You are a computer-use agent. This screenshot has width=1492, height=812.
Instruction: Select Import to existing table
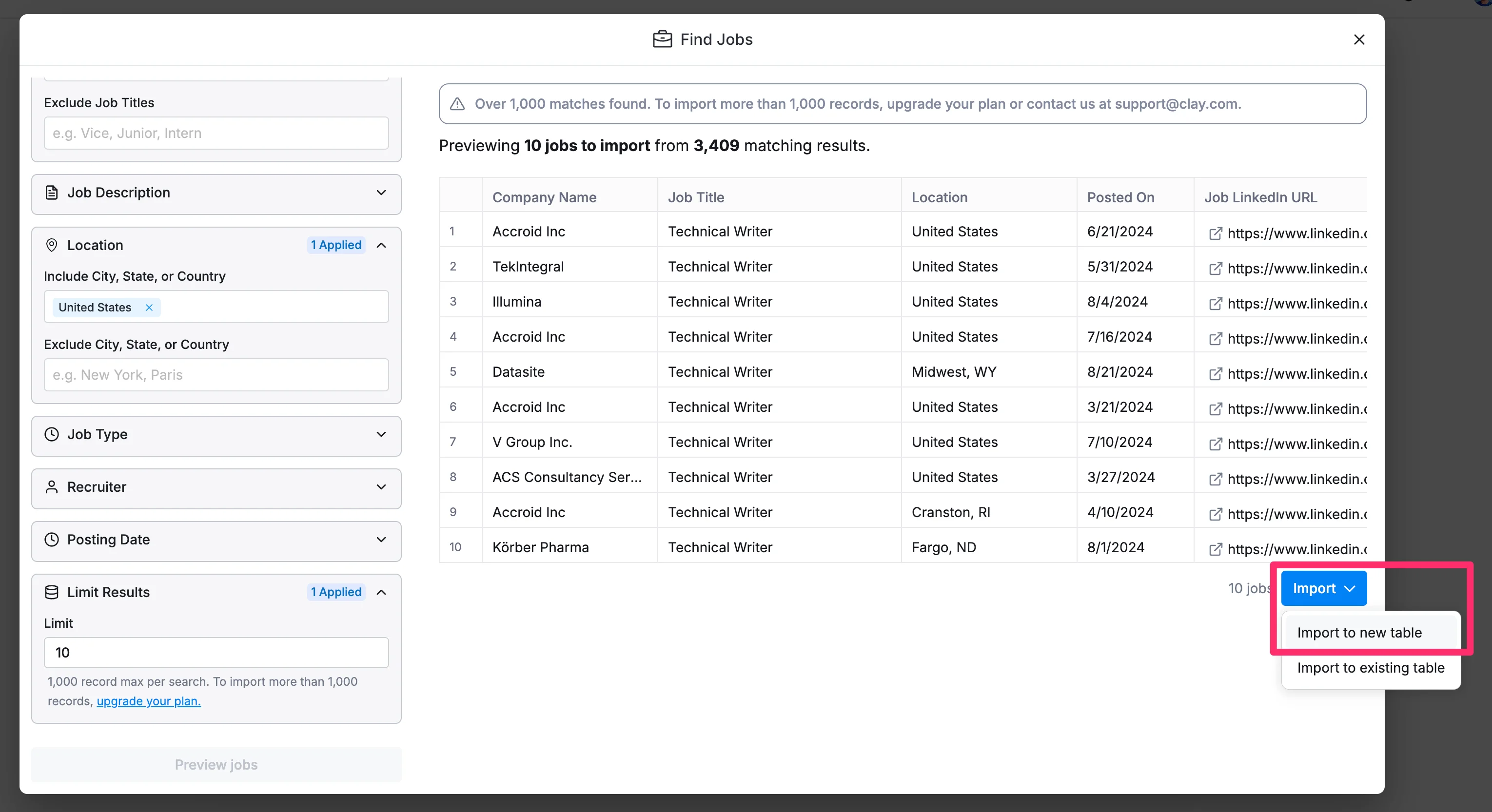[1371, 668]
